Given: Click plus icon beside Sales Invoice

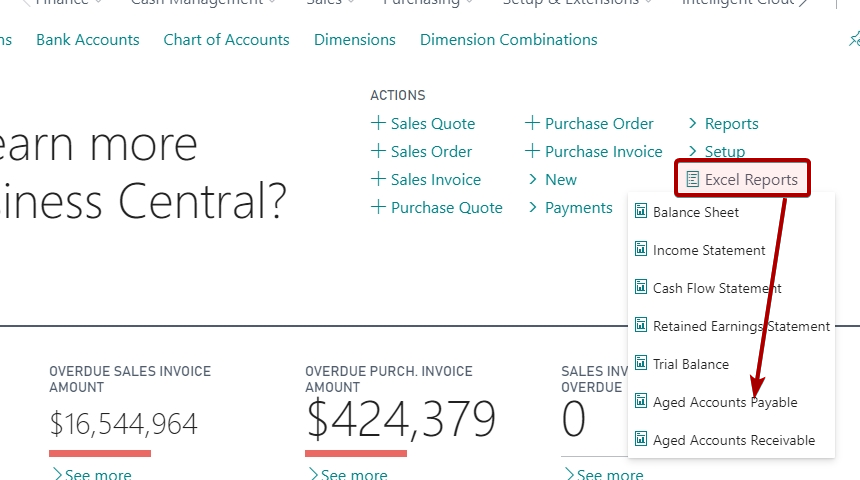Looking at the screenshot, I should click(x=378, y=178).
